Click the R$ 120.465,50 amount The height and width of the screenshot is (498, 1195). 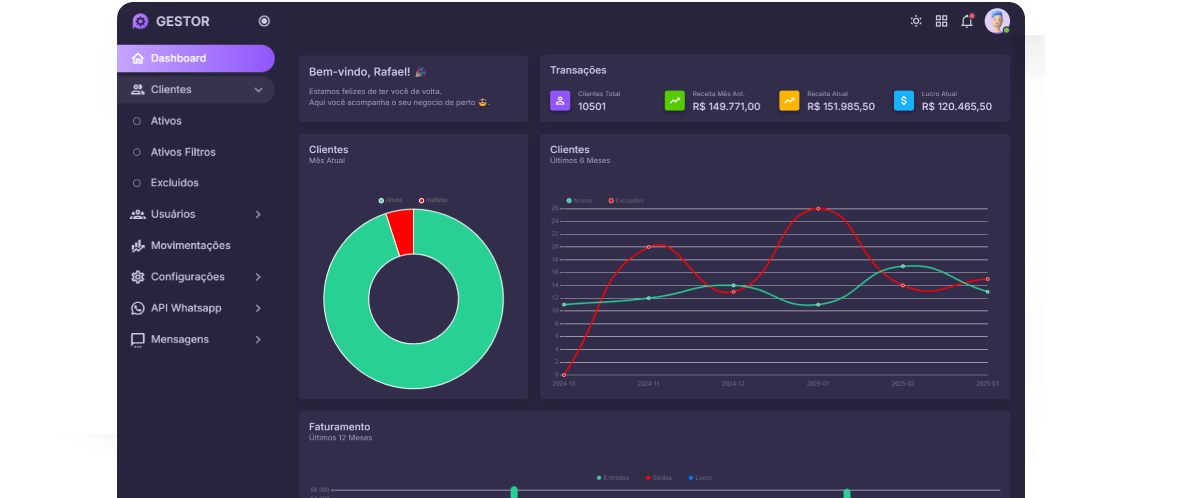[956, 107]
